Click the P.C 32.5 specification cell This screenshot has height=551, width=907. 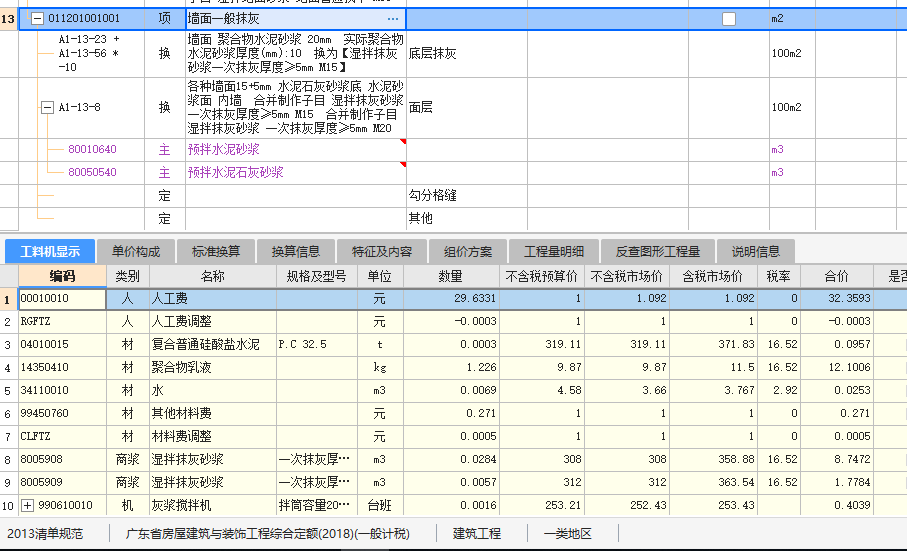coord(317,345)
